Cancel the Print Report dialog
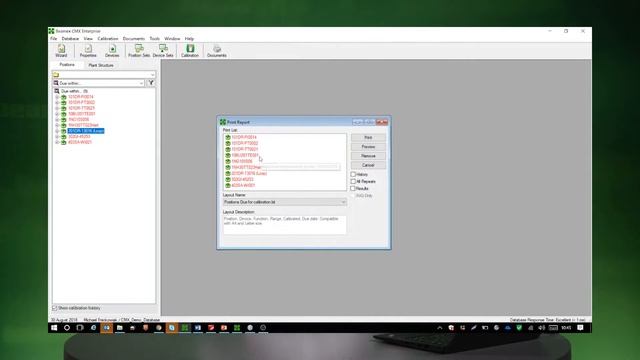The height and width of the screenshot is (360, 640). [x=368, y=165]
